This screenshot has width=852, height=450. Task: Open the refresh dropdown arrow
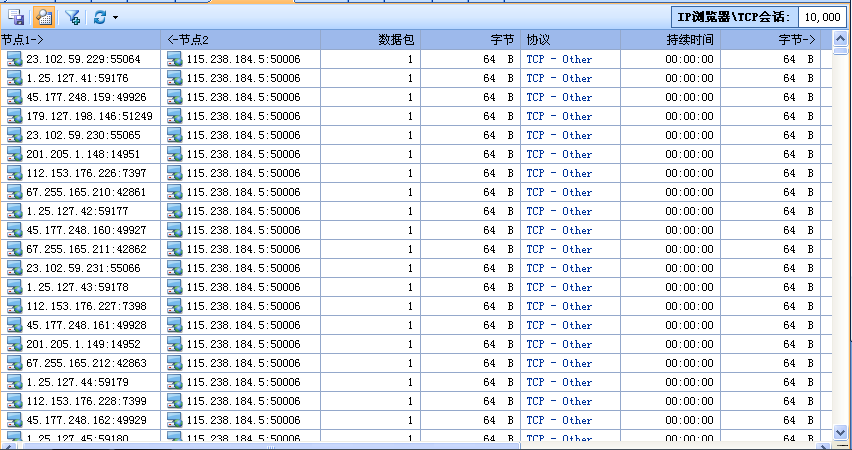[x=115, y=17]
